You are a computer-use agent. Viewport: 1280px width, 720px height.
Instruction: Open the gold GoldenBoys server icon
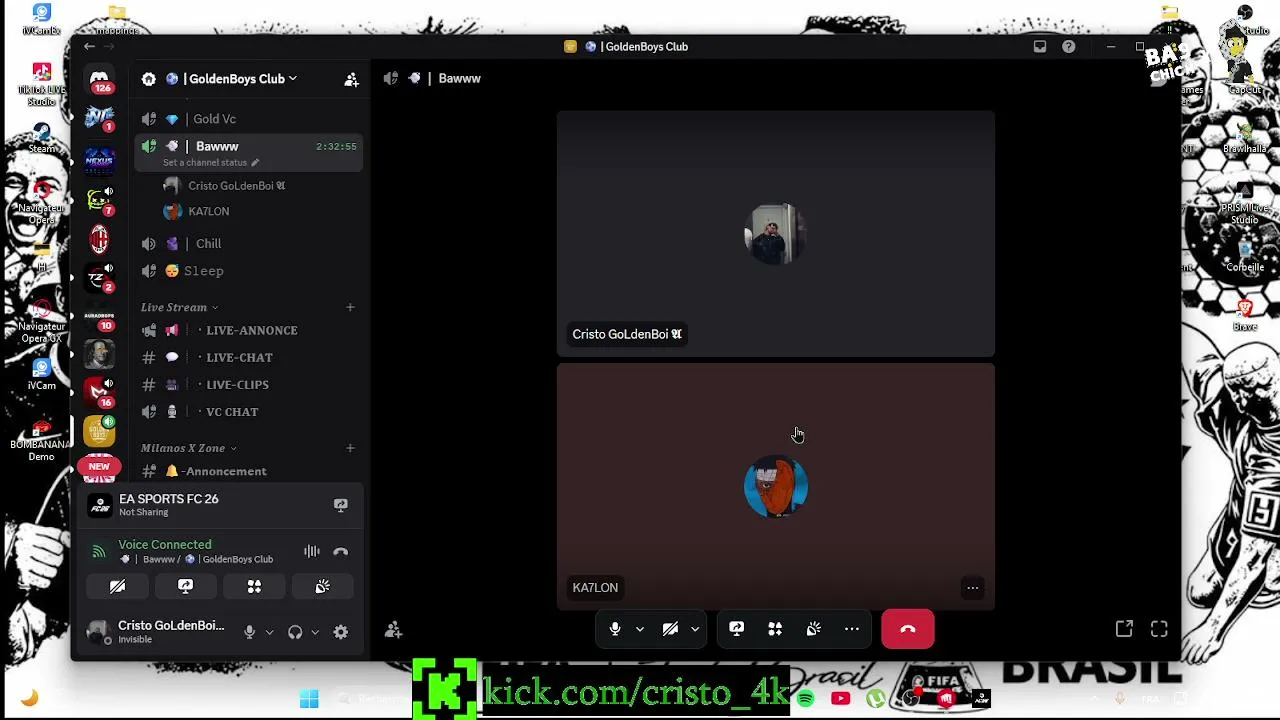(x=99, y=431)
